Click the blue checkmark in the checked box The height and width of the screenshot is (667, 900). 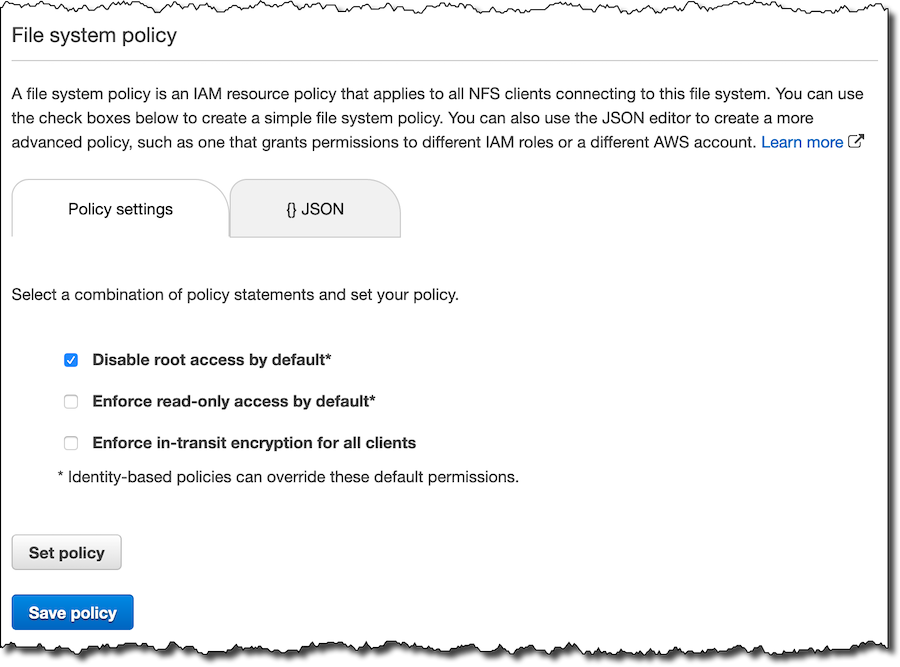click(x=71, y=360)
